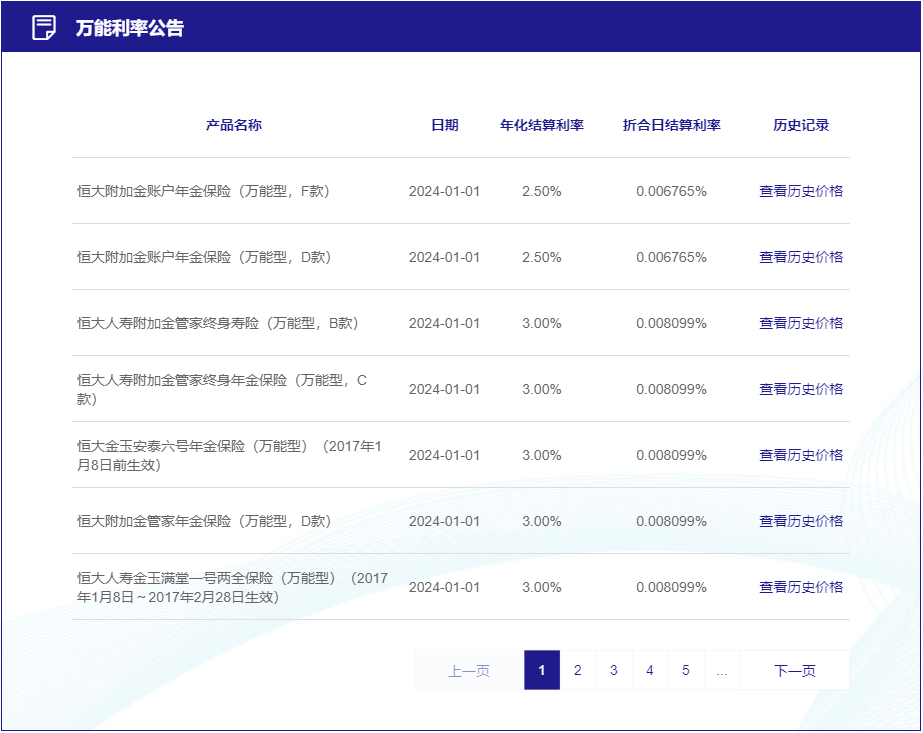Open 查看历史价格 for 金管家终身年金保险 C款
This screenshot has width=923, height=733.
click(x=801, y=389)
